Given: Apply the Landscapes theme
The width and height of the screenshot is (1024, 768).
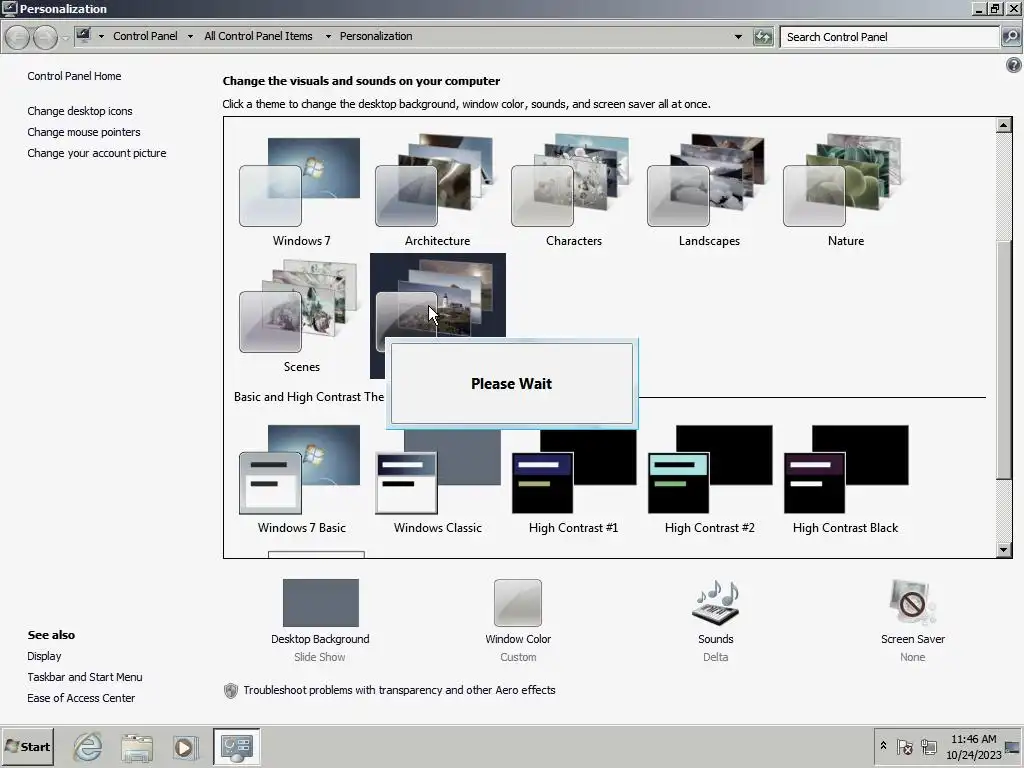Looking at the screenshot, I should click(709, 191).
